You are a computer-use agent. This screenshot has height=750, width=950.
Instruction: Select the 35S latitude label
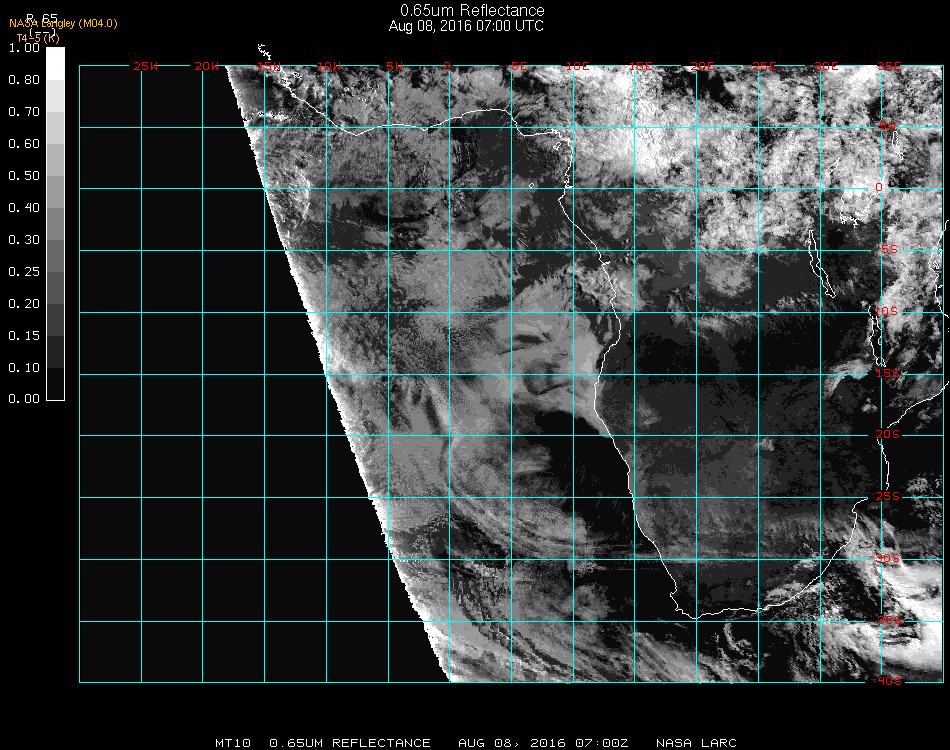[x=889, y=620]
